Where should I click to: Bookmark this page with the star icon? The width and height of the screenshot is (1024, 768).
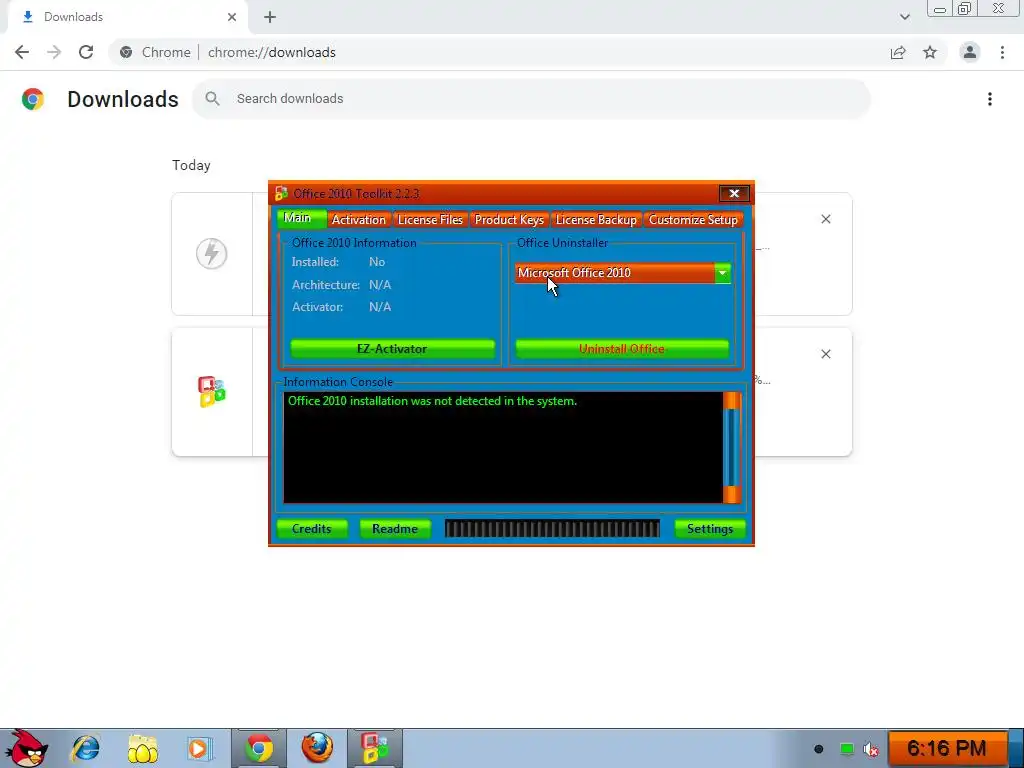930,52
